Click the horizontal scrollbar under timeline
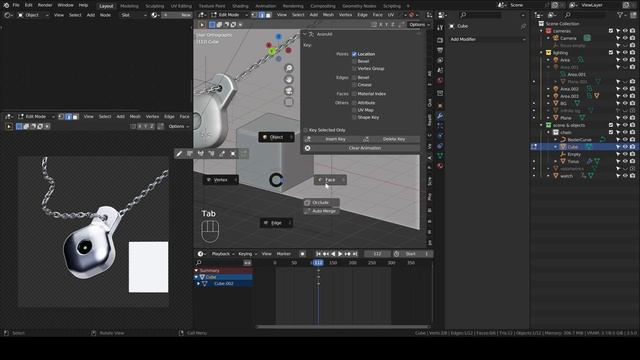The width and height of the screenshot is (640, 360). click(343, 327)
